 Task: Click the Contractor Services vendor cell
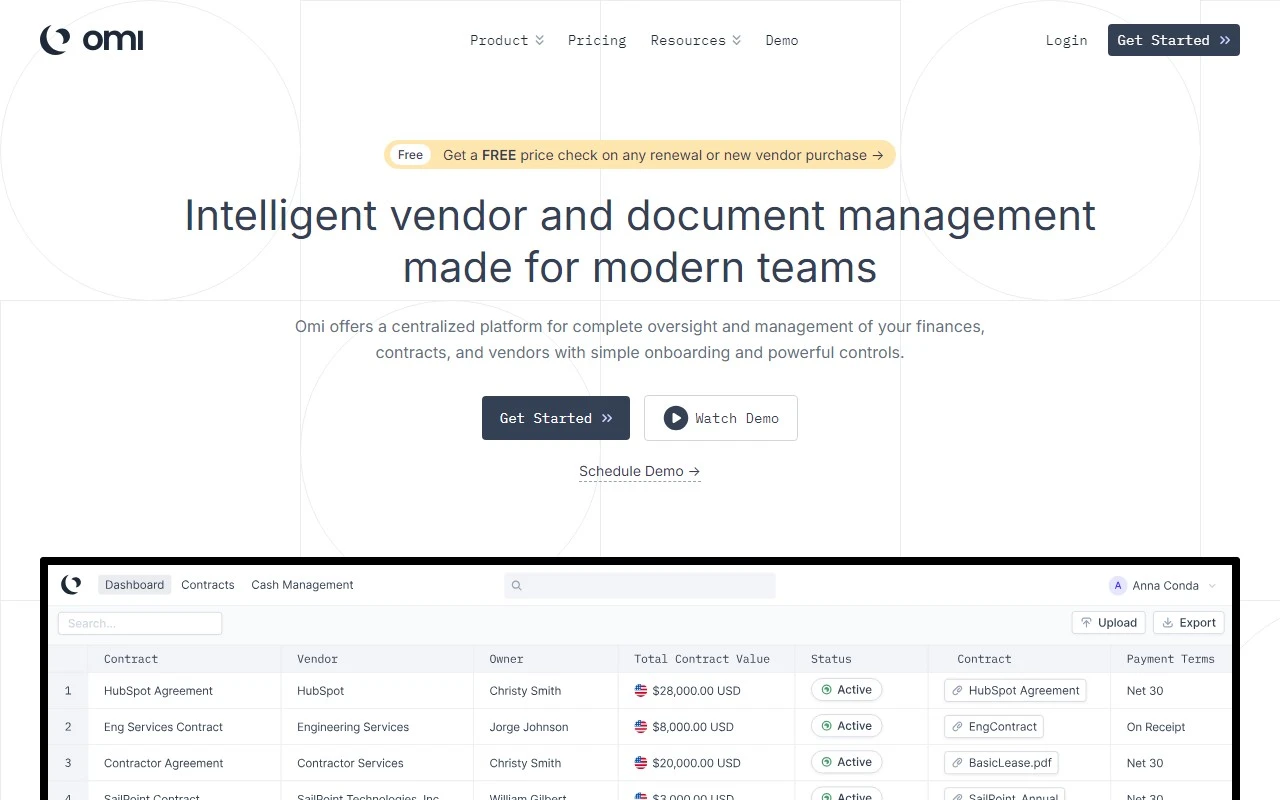point(350,763)
